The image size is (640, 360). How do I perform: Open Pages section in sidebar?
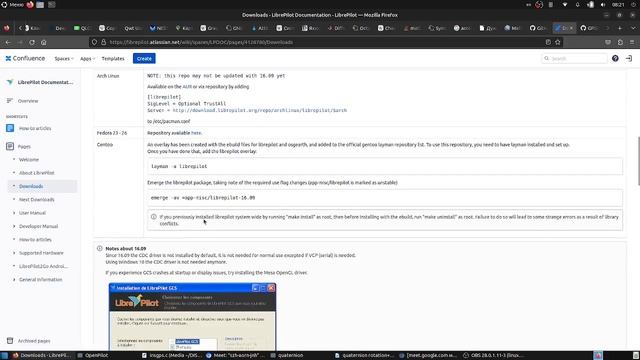(24, 146)
